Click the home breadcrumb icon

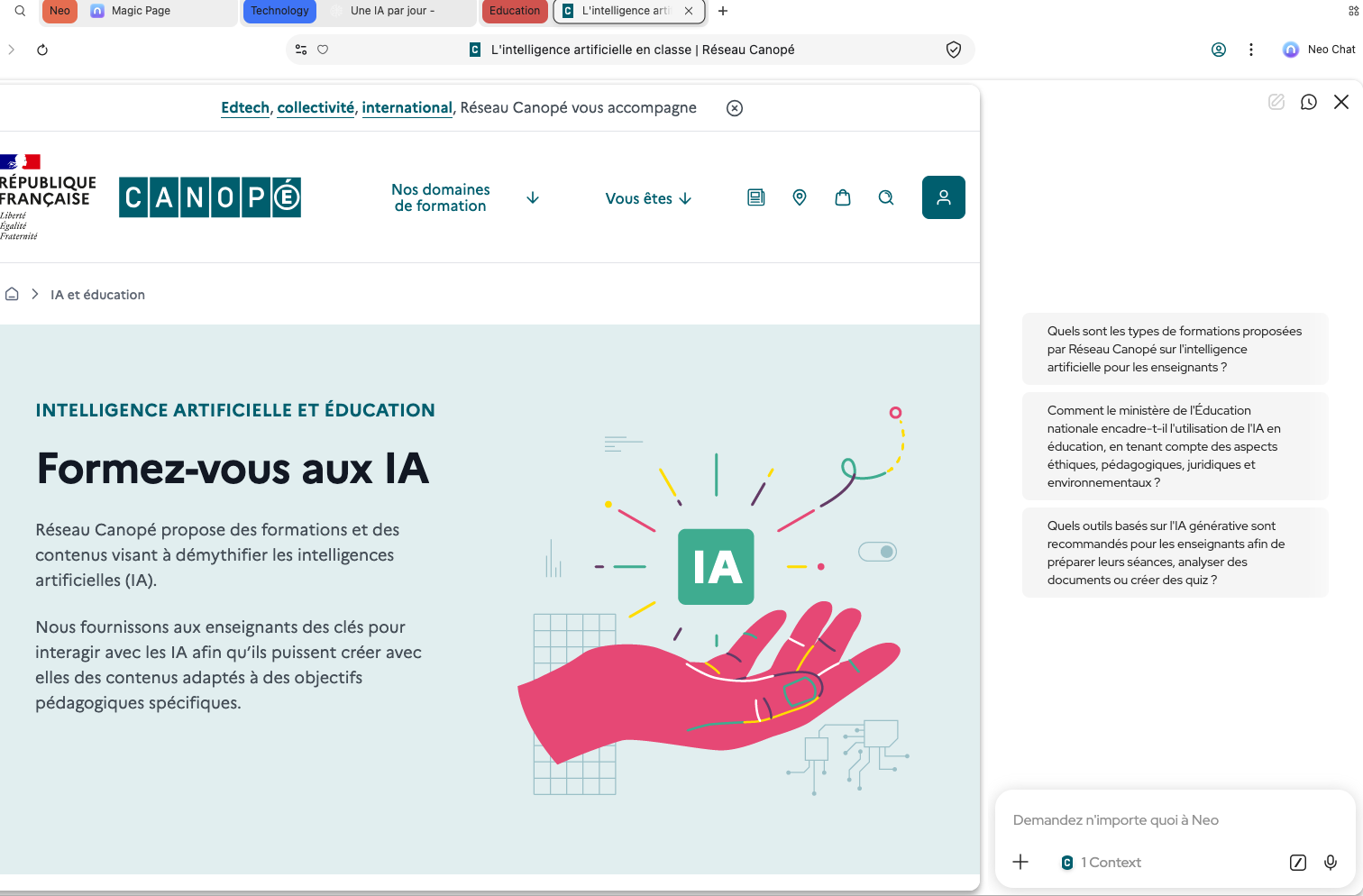click(12, 295)
